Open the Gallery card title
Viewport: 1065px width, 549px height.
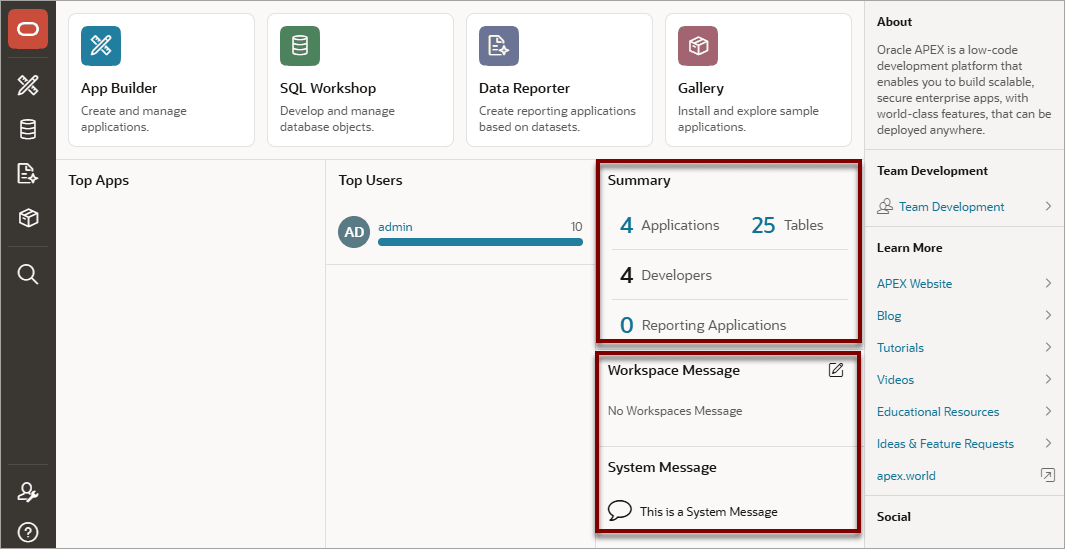pyautogui.click(x=701, y=88)
